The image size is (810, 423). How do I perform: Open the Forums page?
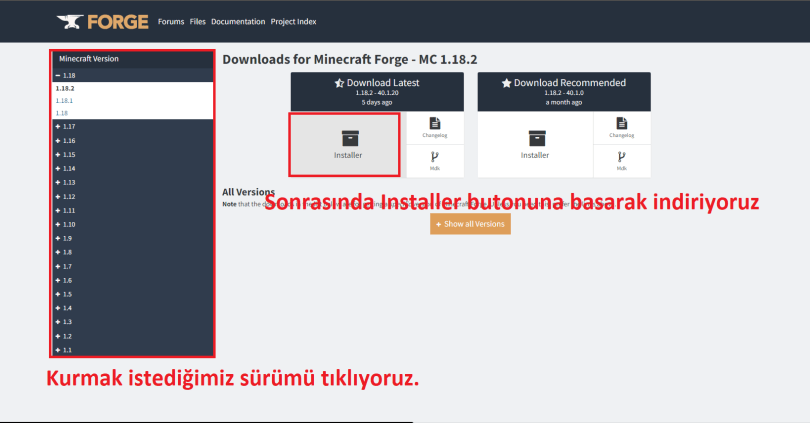171,22
